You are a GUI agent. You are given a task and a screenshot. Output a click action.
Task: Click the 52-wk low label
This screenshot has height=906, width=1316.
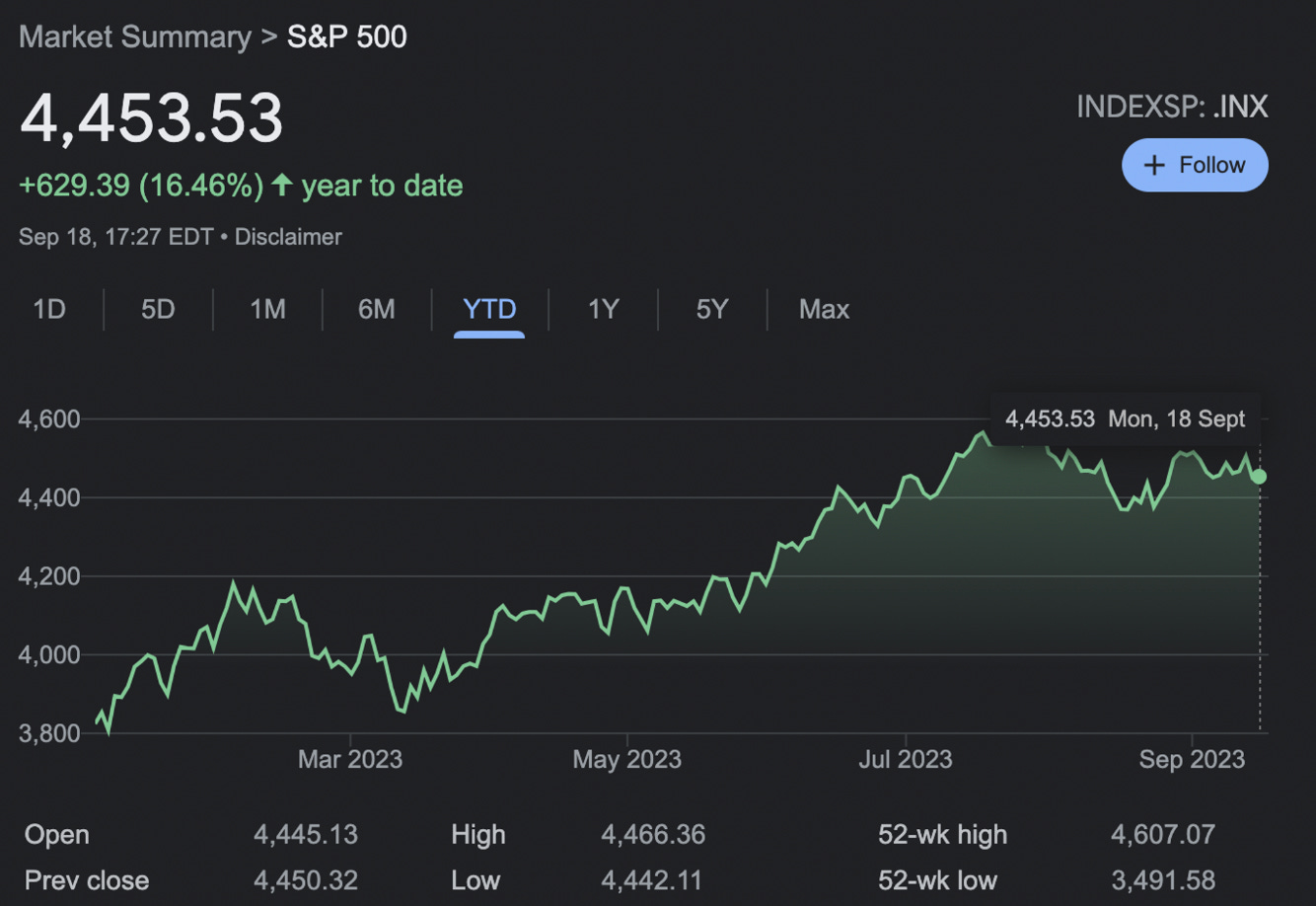[x=938, y=880]
